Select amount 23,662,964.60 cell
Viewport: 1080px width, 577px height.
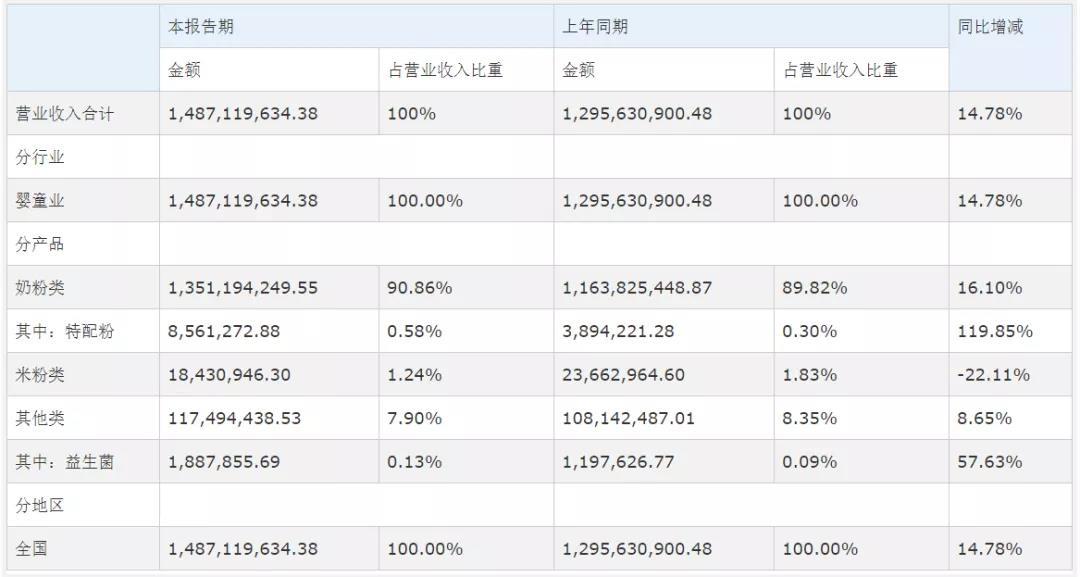pos(624,375)
